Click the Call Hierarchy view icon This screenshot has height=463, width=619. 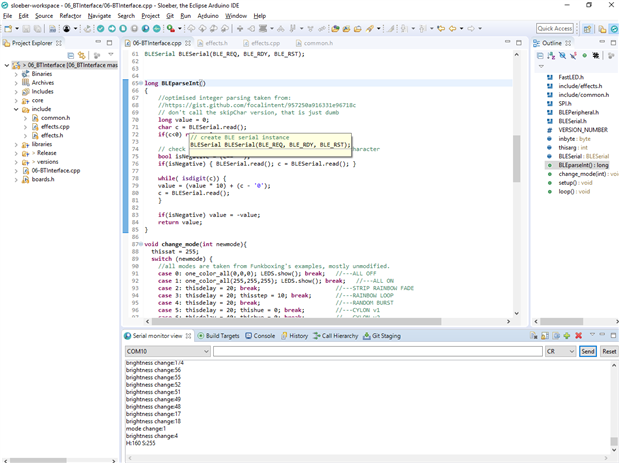tap(316, 336)
